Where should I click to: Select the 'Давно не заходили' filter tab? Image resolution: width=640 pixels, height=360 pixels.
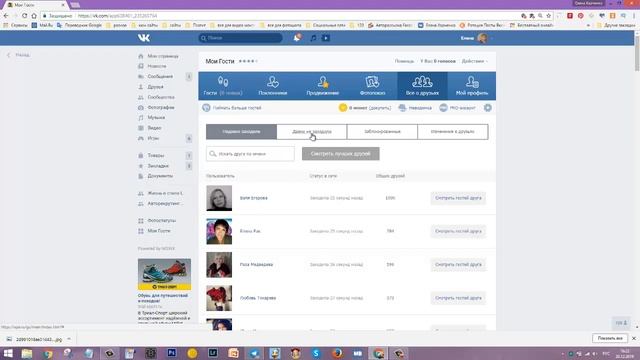[312, 132]
